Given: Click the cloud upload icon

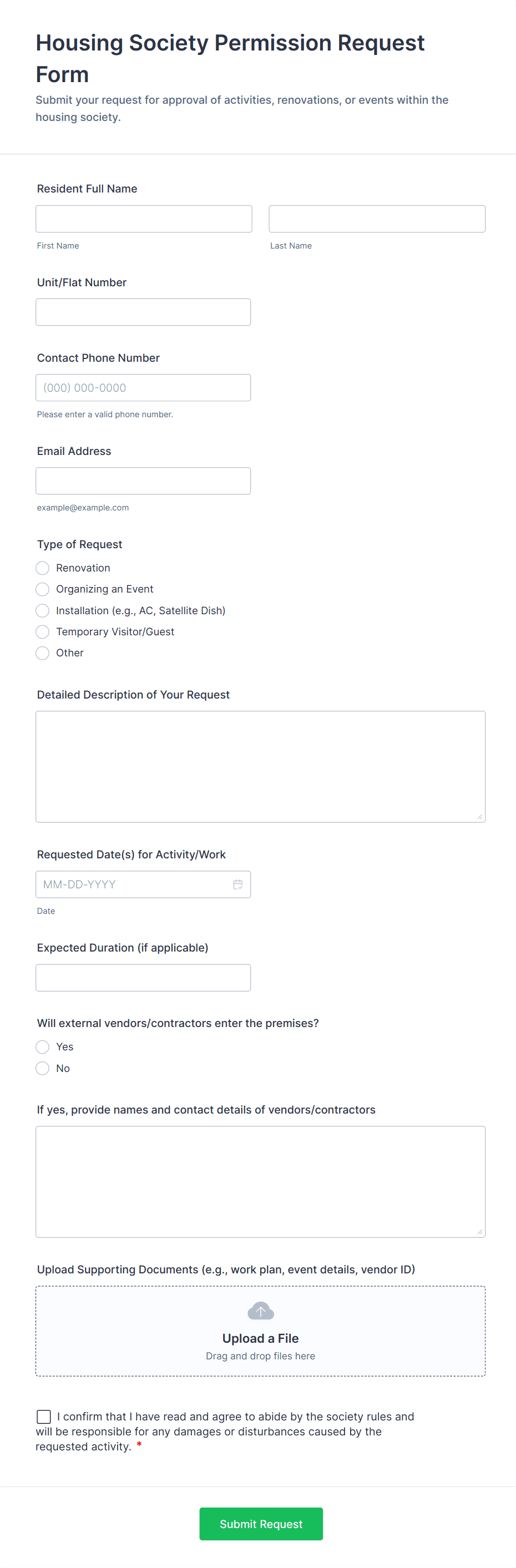Looking at the screenshot, I should click(x=260, y=1311).
